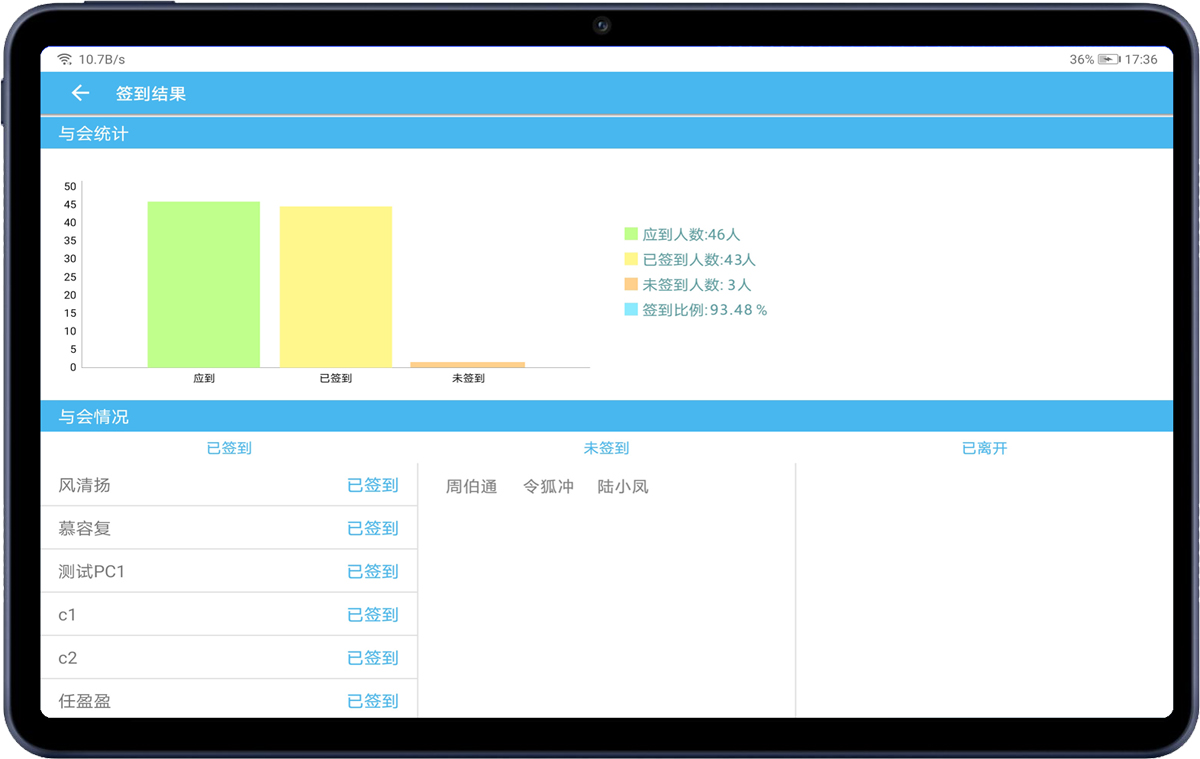Open the 已离开 column tab

coord(984,448)
